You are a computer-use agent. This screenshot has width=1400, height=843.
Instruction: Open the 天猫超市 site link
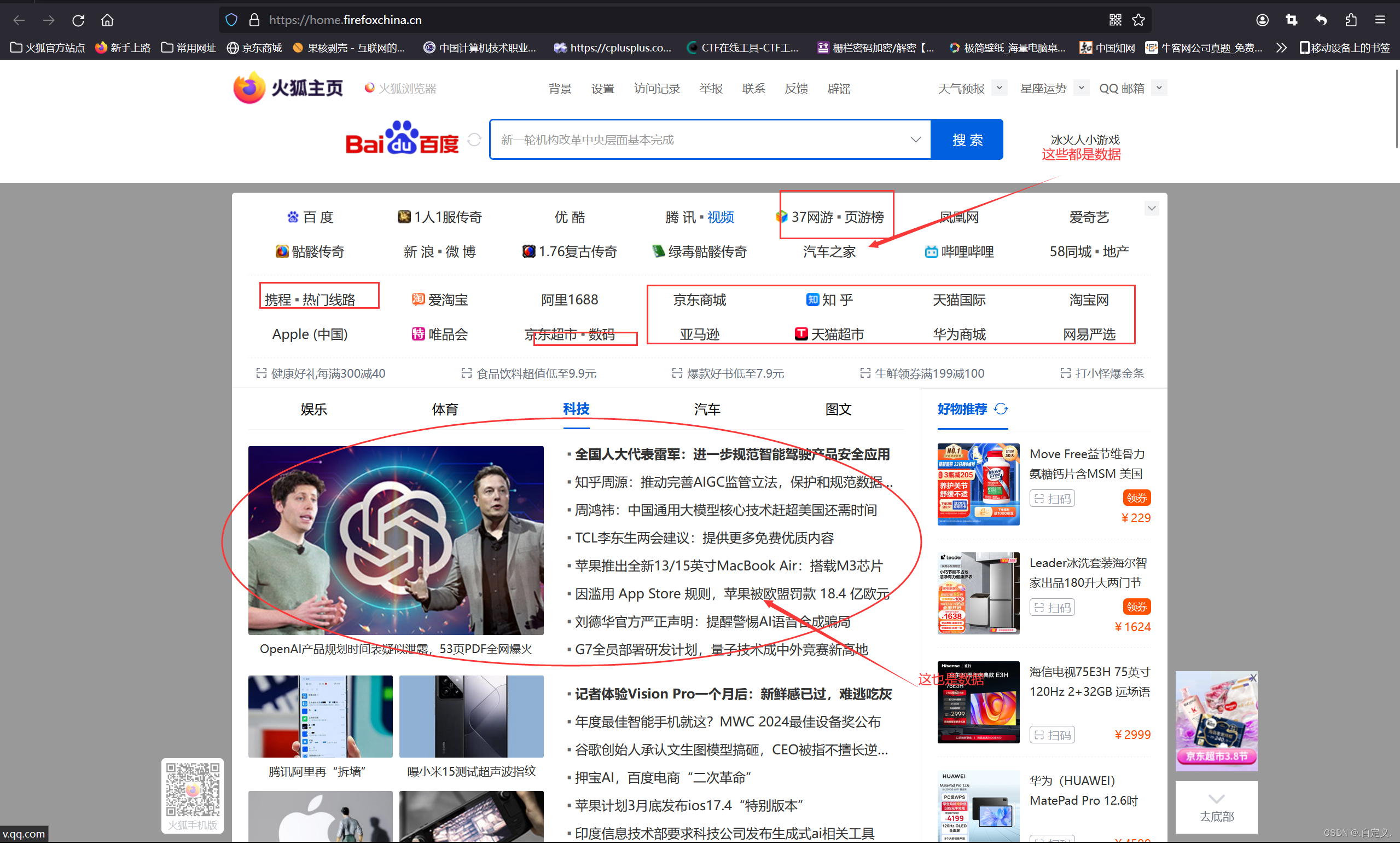(x=829, y=334)
